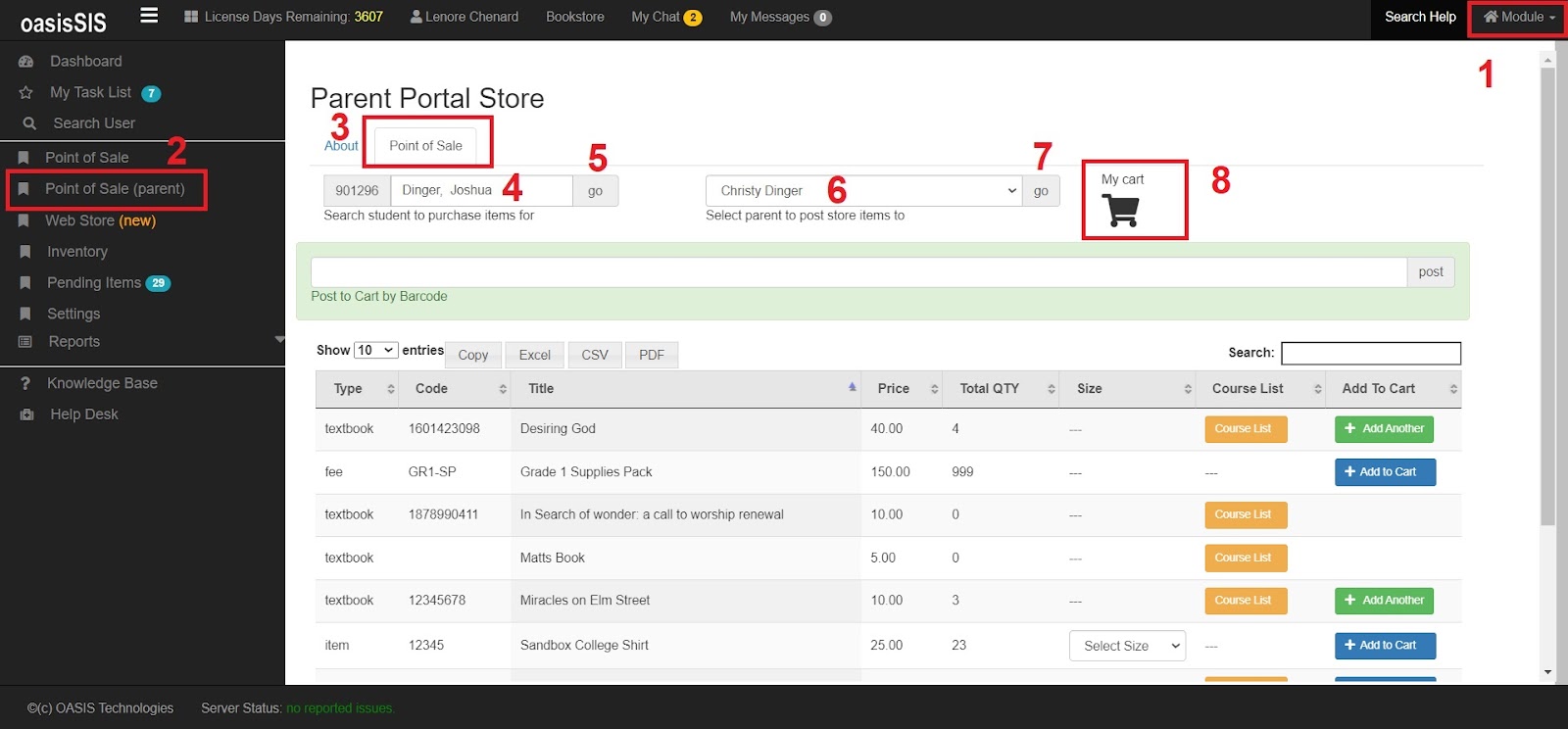Click the user icon beside Lenore Chenard
Screen dimensions: 1568x729
(x=416, y=17)
